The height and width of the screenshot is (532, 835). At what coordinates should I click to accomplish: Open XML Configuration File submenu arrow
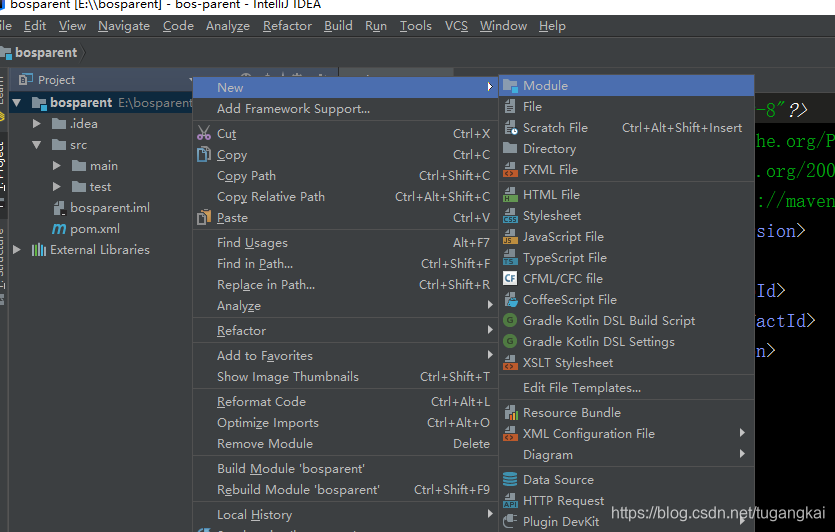[742, 433]
